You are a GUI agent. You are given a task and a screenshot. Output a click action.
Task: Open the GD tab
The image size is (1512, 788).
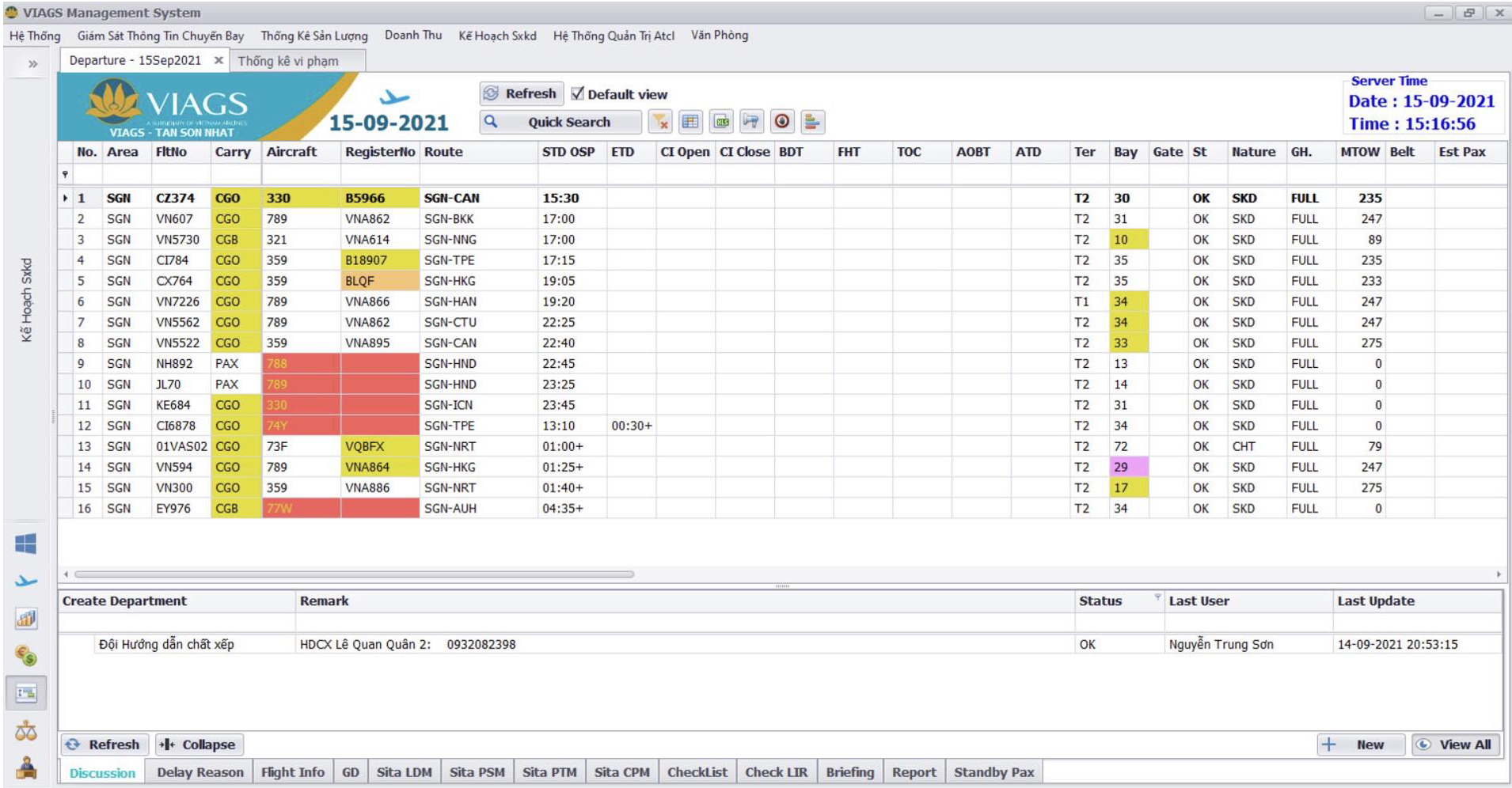pyautogui.click(x=351, y=772)
